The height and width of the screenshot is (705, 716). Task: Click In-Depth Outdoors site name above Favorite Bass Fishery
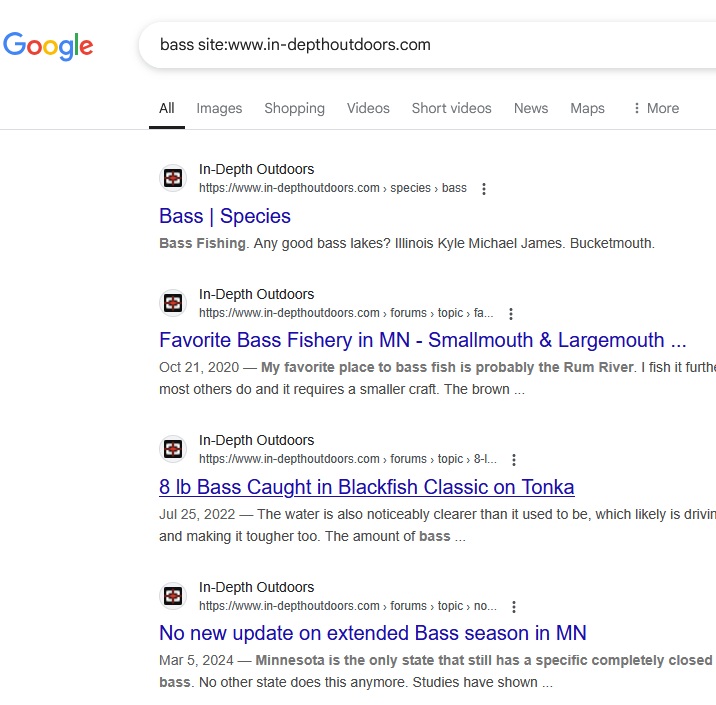pos(257,295)
